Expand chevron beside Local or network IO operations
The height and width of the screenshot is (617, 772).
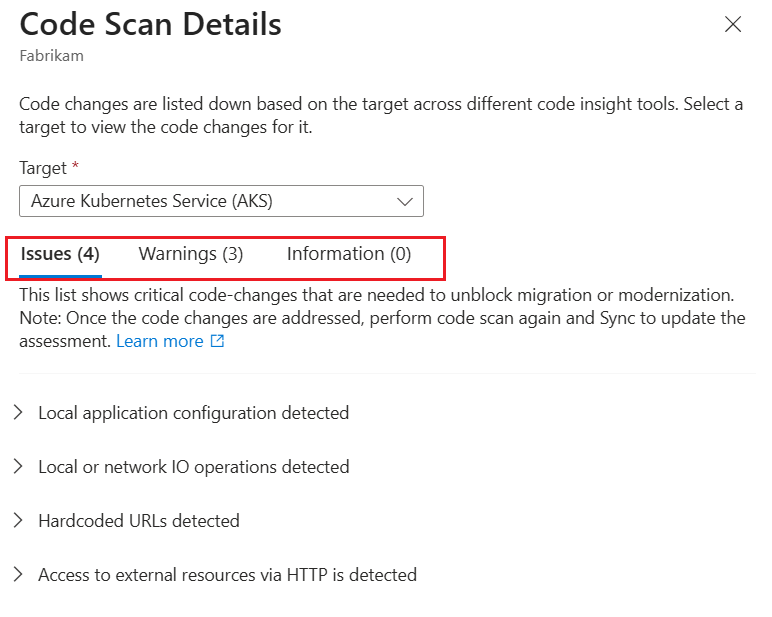18,466
